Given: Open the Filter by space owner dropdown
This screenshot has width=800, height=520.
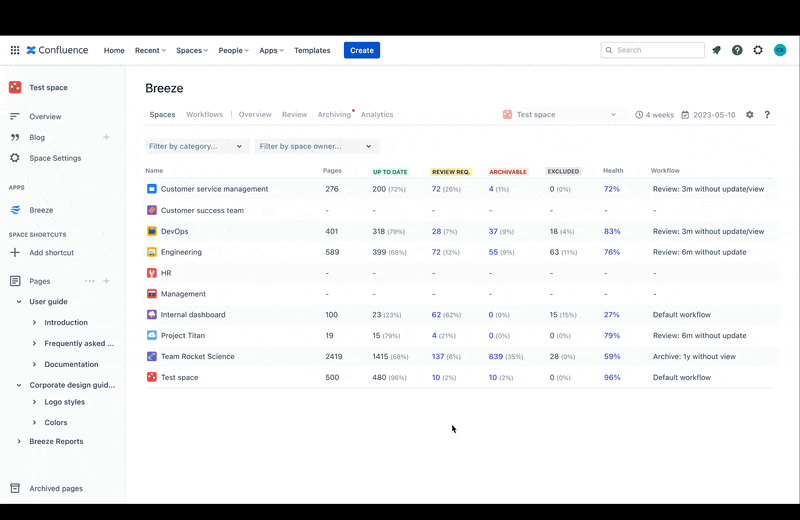Looking at the screenshot, I should tap(317, 146).
